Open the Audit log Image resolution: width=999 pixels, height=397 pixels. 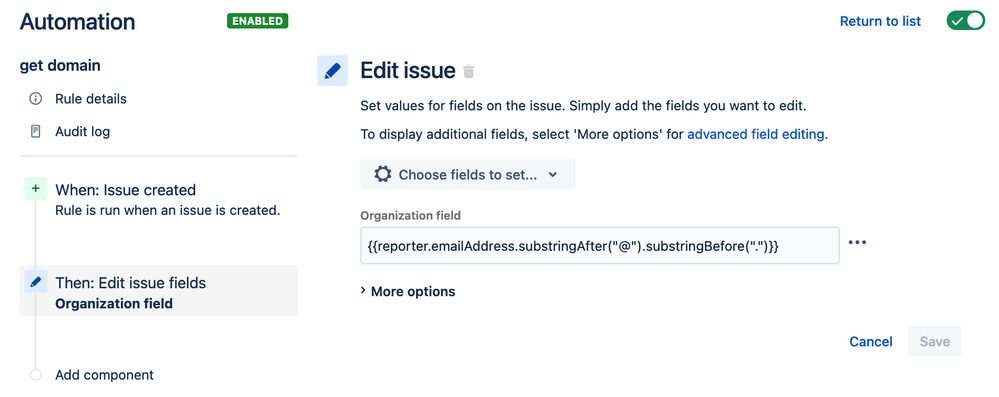click(82, 132)
